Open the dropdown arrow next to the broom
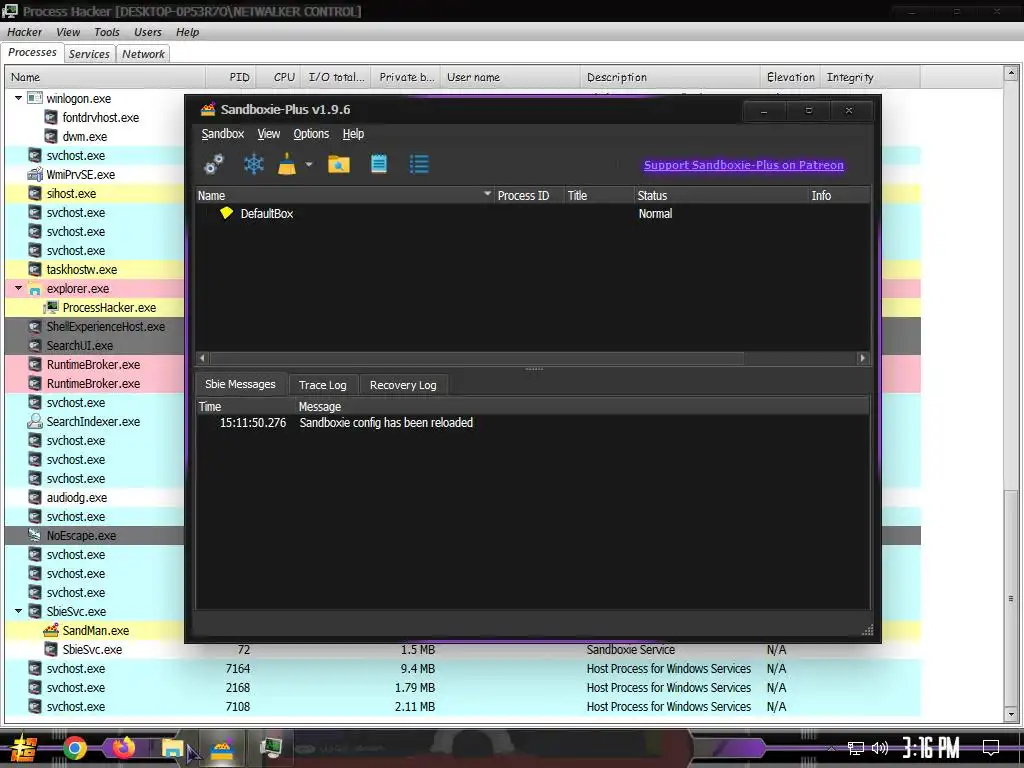This screenshot has height=768, width=1024. [309, 164]
